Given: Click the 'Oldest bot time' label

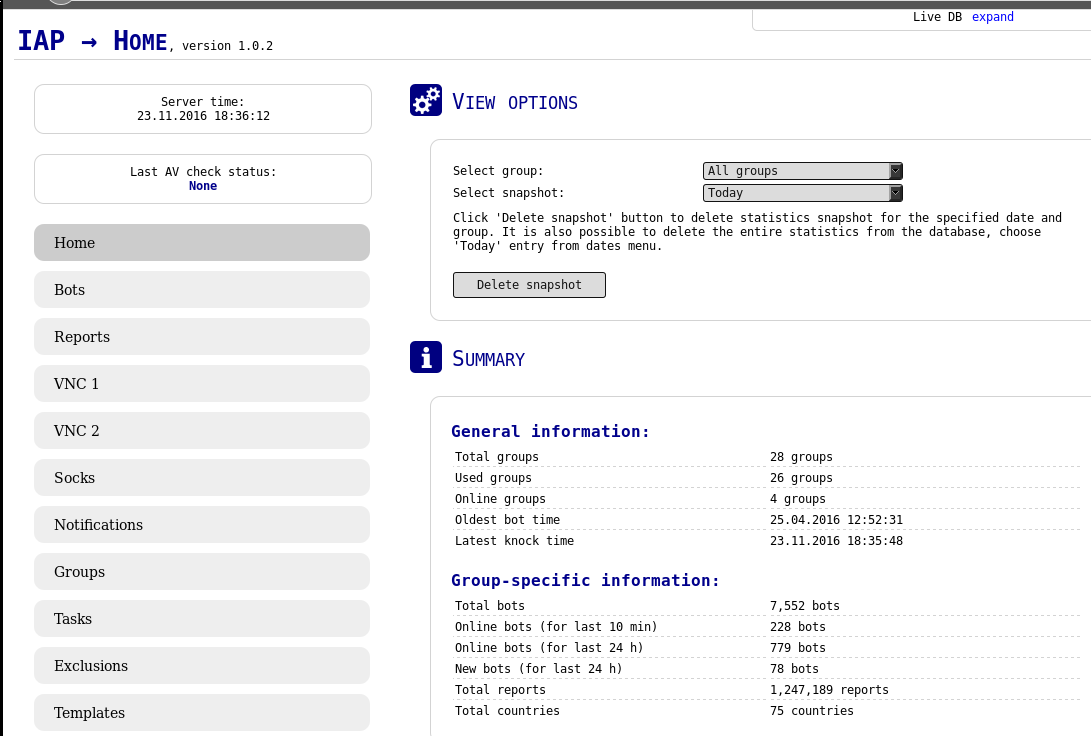Looking at the screenshot, I should tap(507, 520).
